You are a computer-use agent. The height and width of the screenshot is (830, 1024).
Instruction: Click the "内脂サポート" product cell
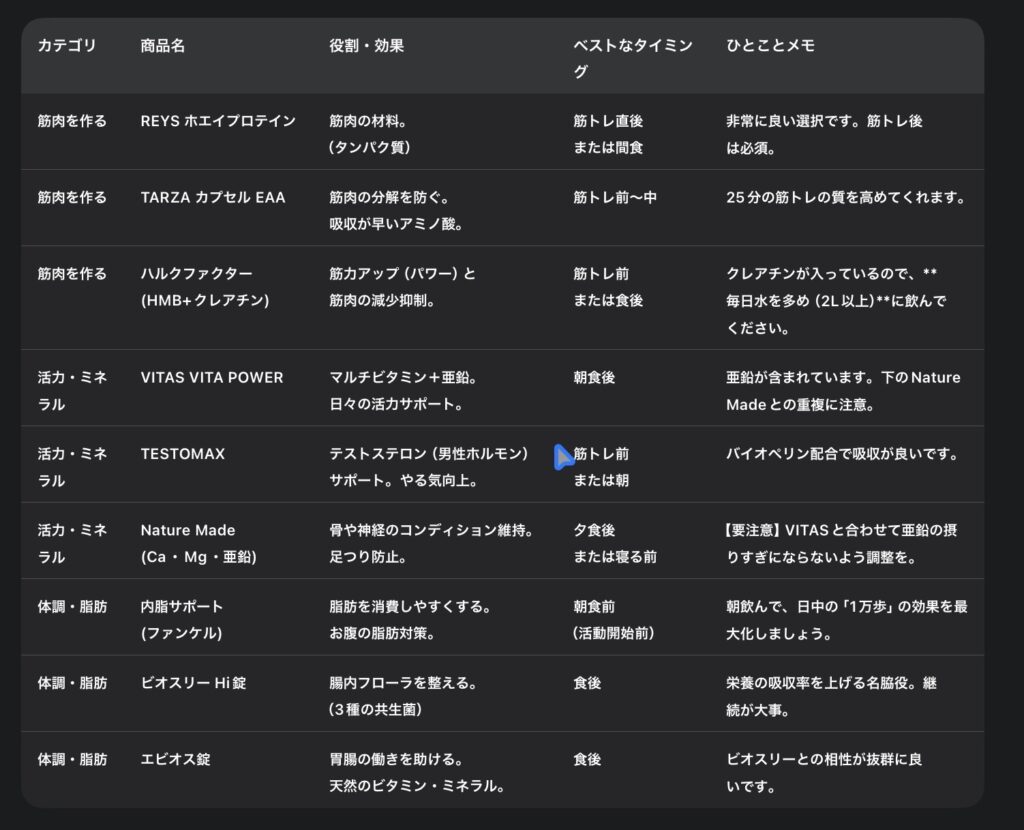[x=182, y=607]
